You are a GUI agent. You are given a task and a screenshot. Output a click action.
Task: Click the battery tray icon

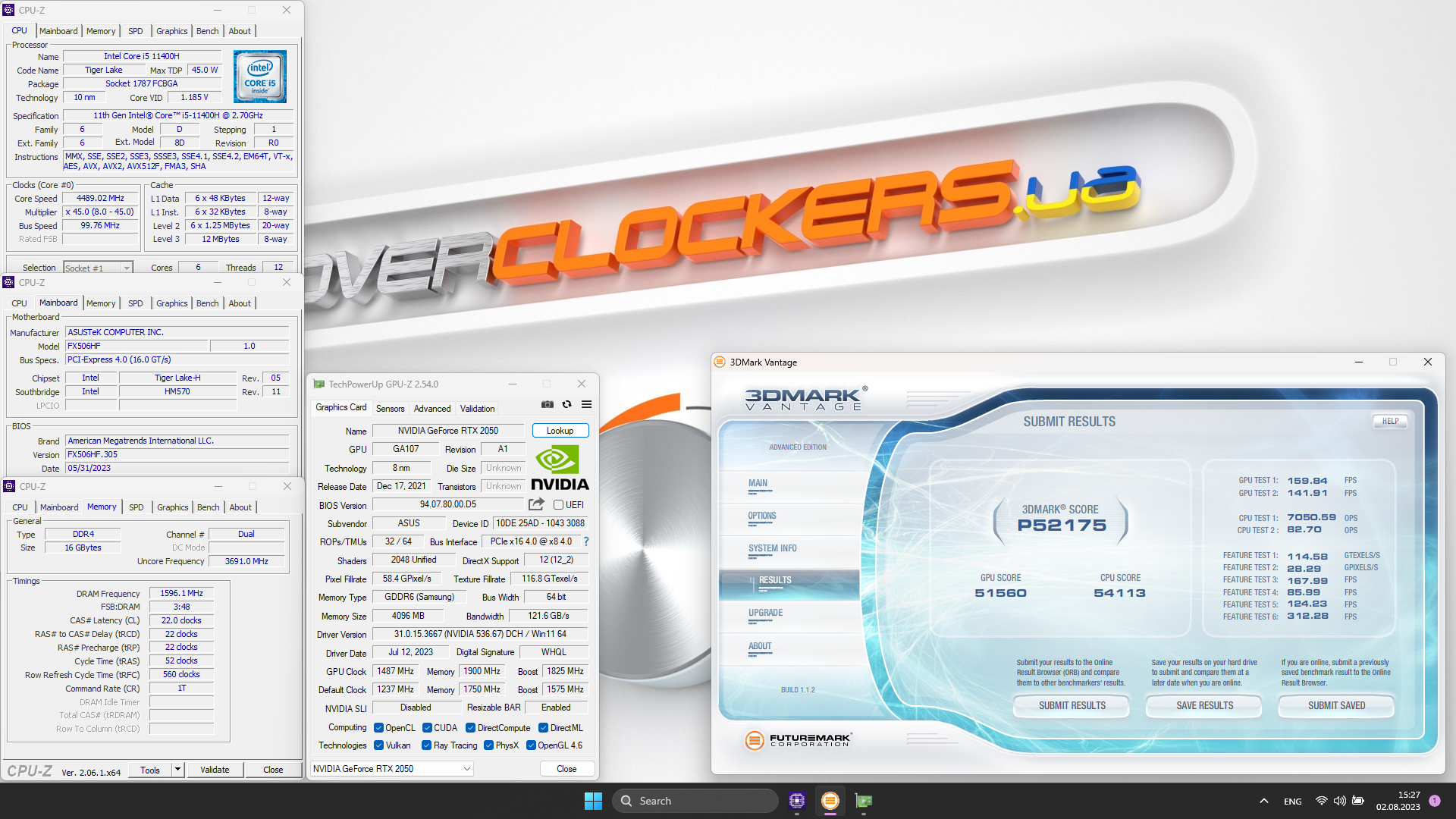1358,801
